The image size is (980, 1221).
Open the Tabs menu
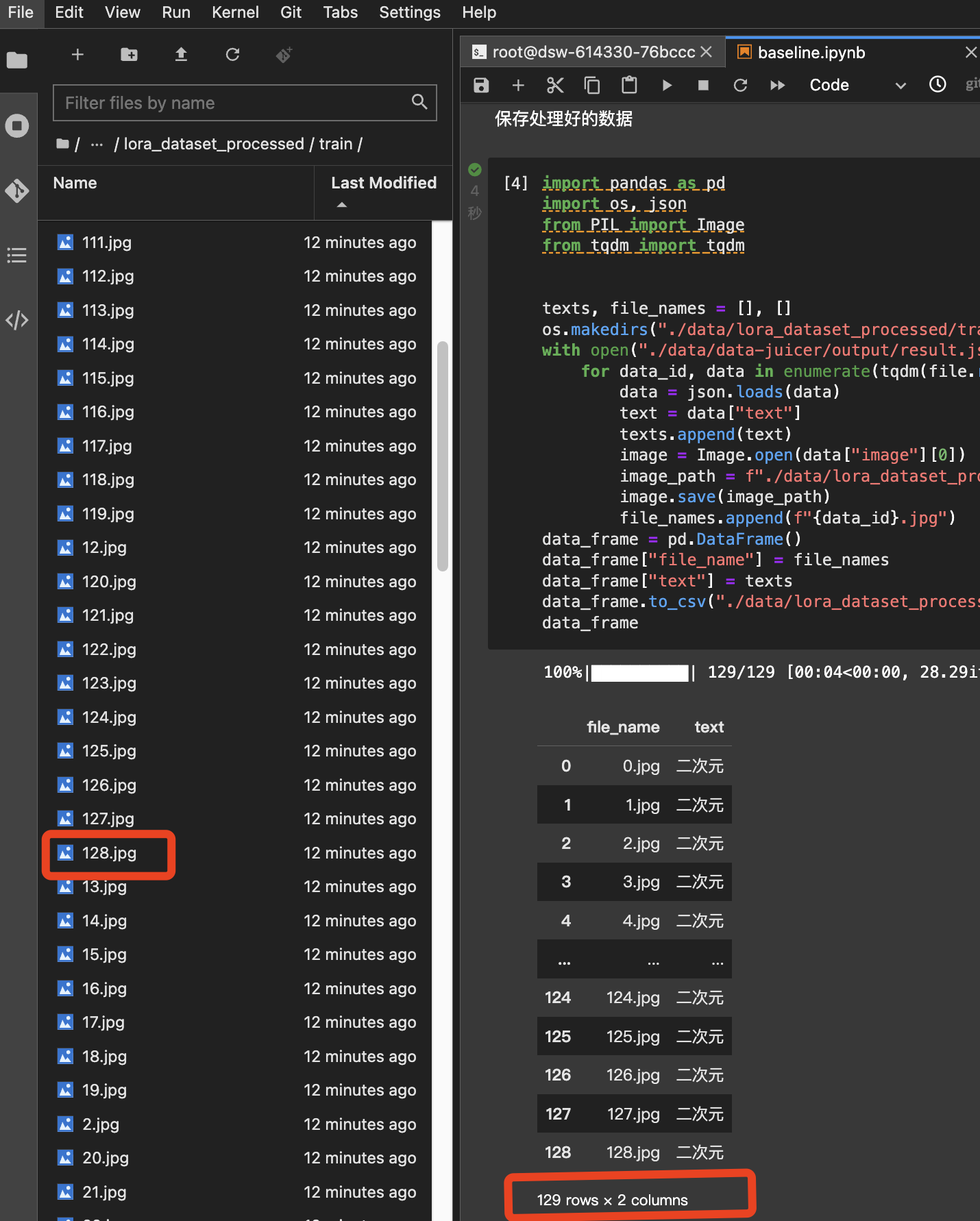(341, 12)
